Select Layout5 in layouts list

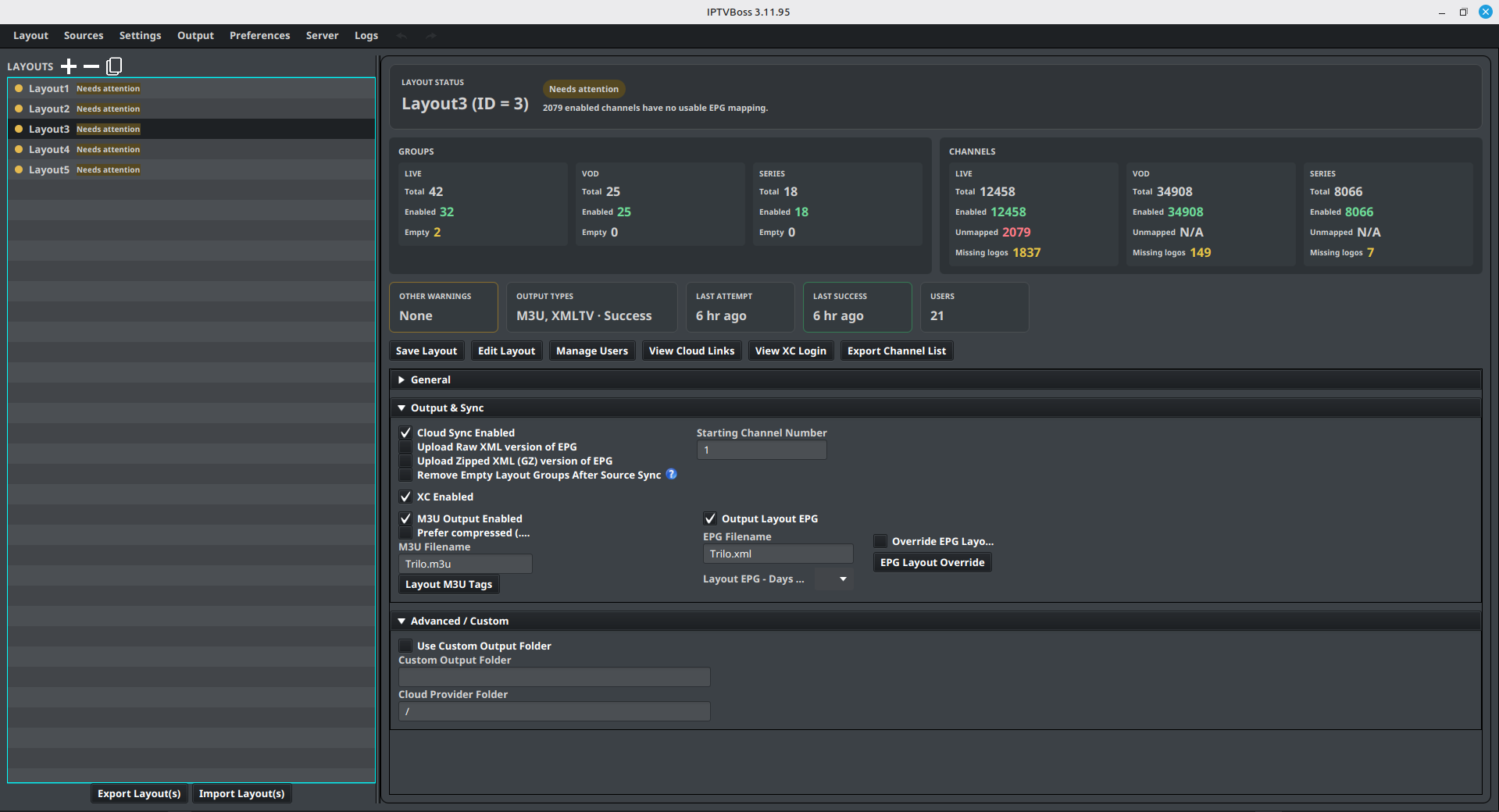(x=191, y=169)
